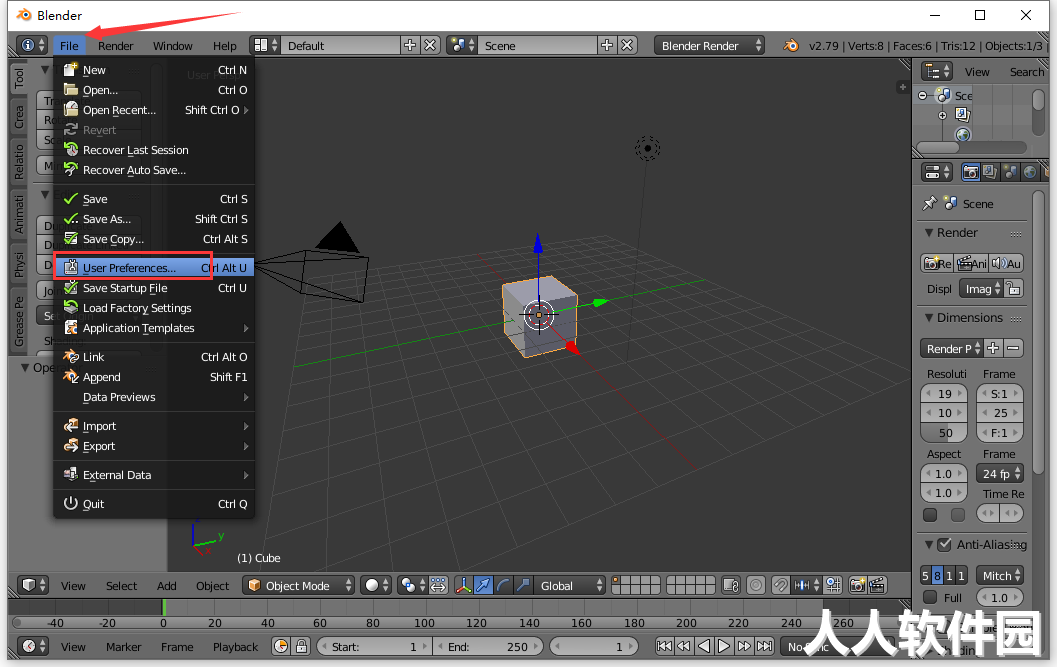The image size is (1057, 667).
Task: Select the rotate manipulator arc icon
Action: [503, 585]
